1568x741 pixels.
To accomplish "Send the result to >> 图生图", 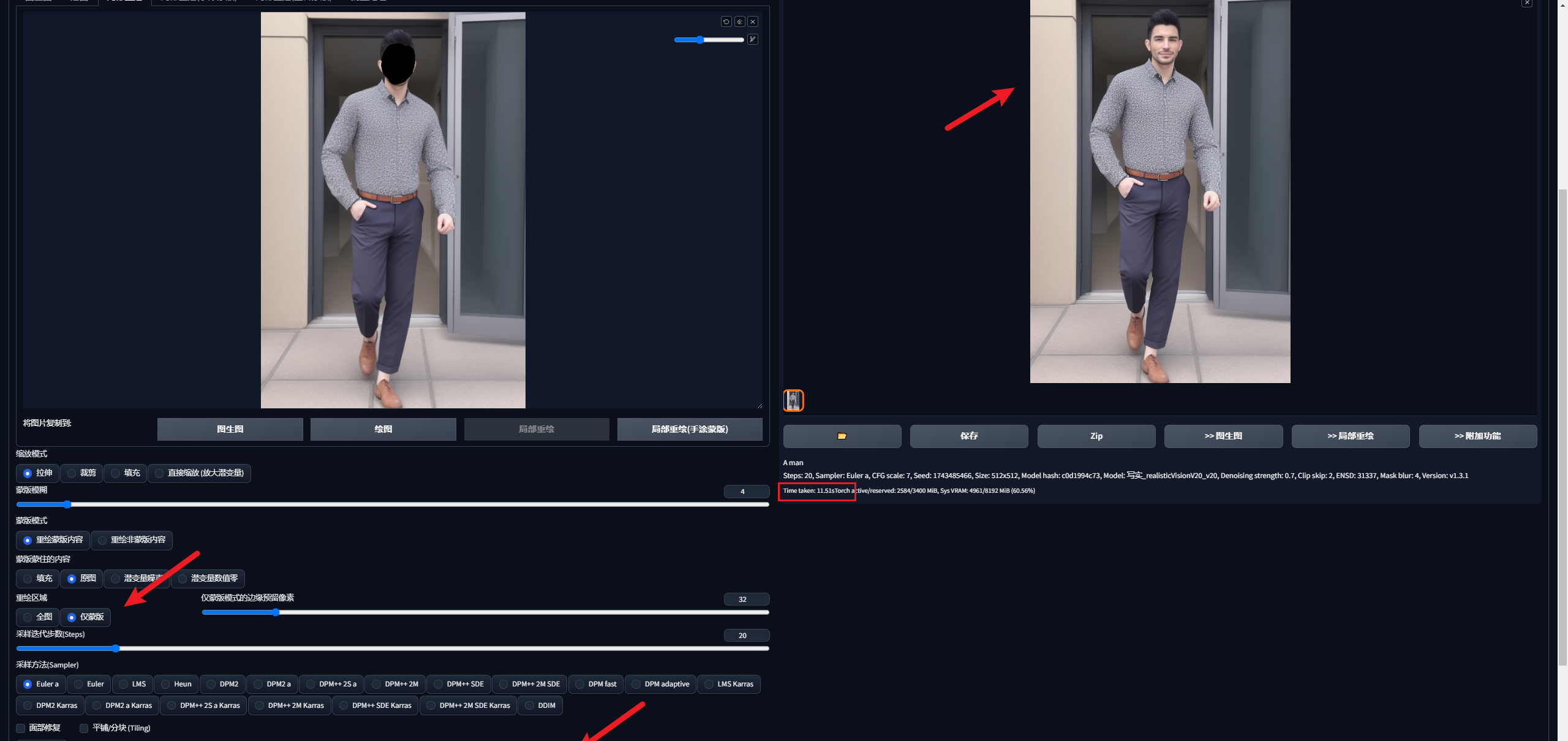I will pyautogui.click(x=1223, y=436).
